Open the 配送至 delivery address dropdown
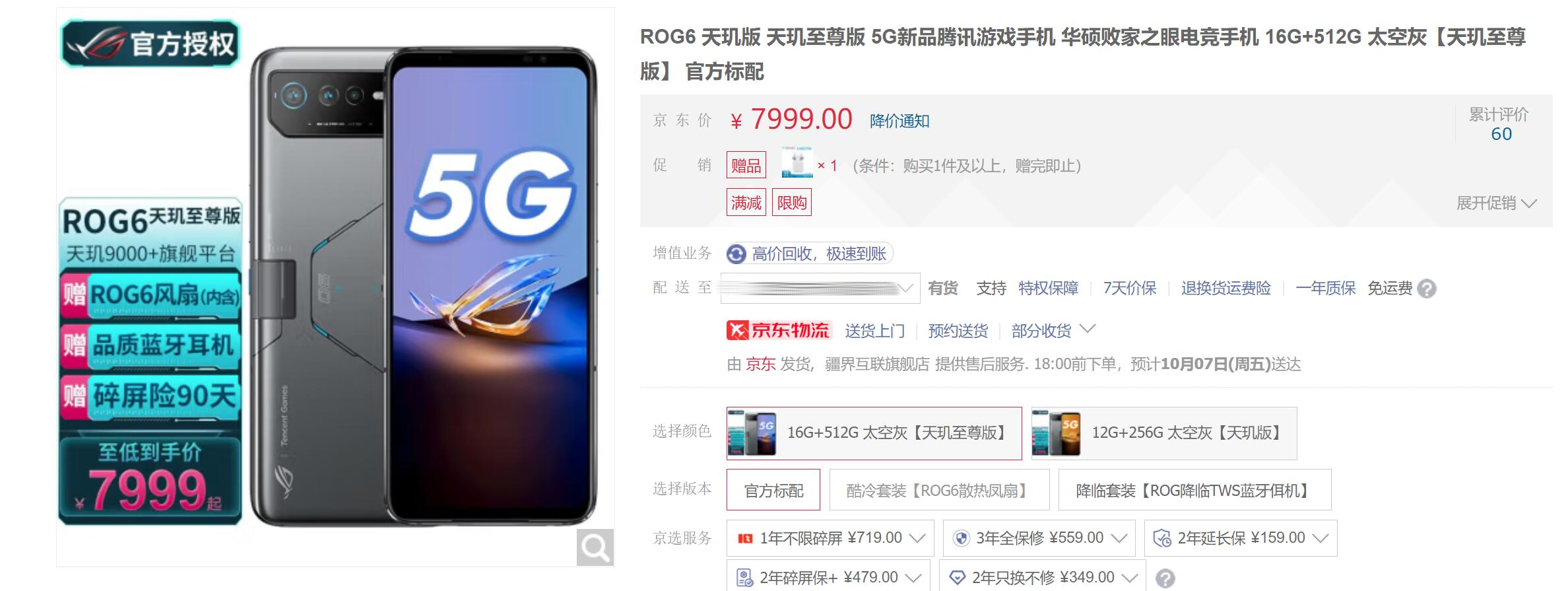This screenshot has width=1568, height=591. click(820, 288)
